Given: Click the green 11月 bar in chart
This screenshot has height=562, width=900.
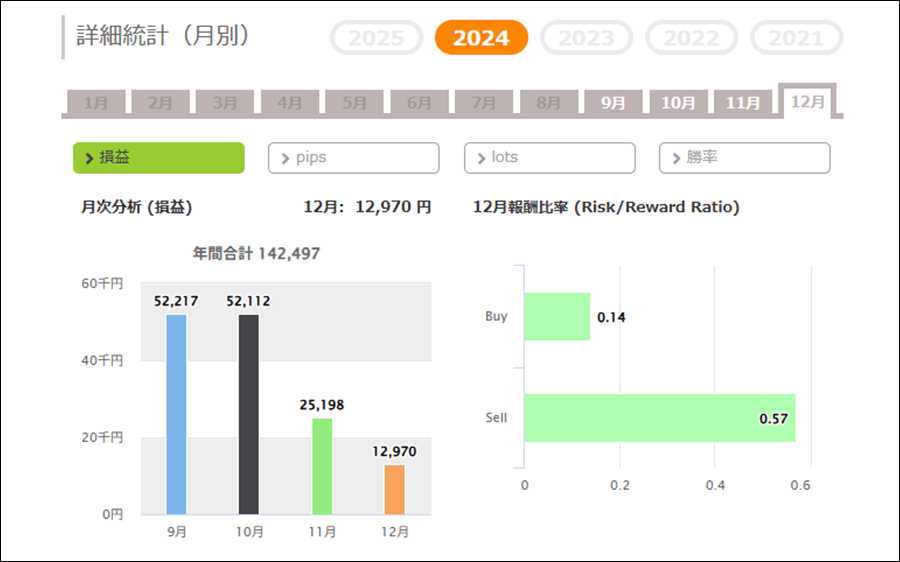Looking at the screenshot, I should tap(322, 466).
